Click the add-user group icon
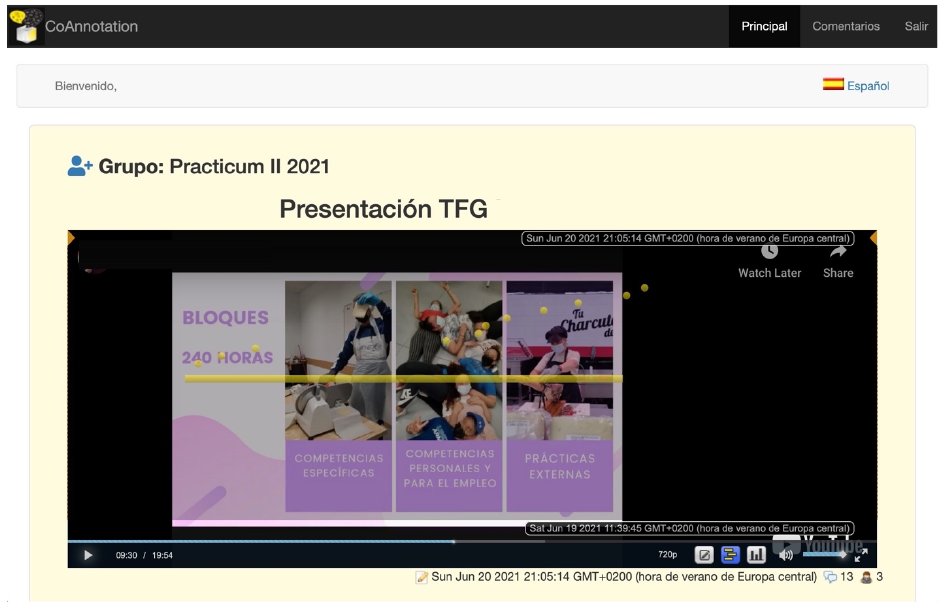The width and height of the screenshot is (945, 608). point(80,166)
